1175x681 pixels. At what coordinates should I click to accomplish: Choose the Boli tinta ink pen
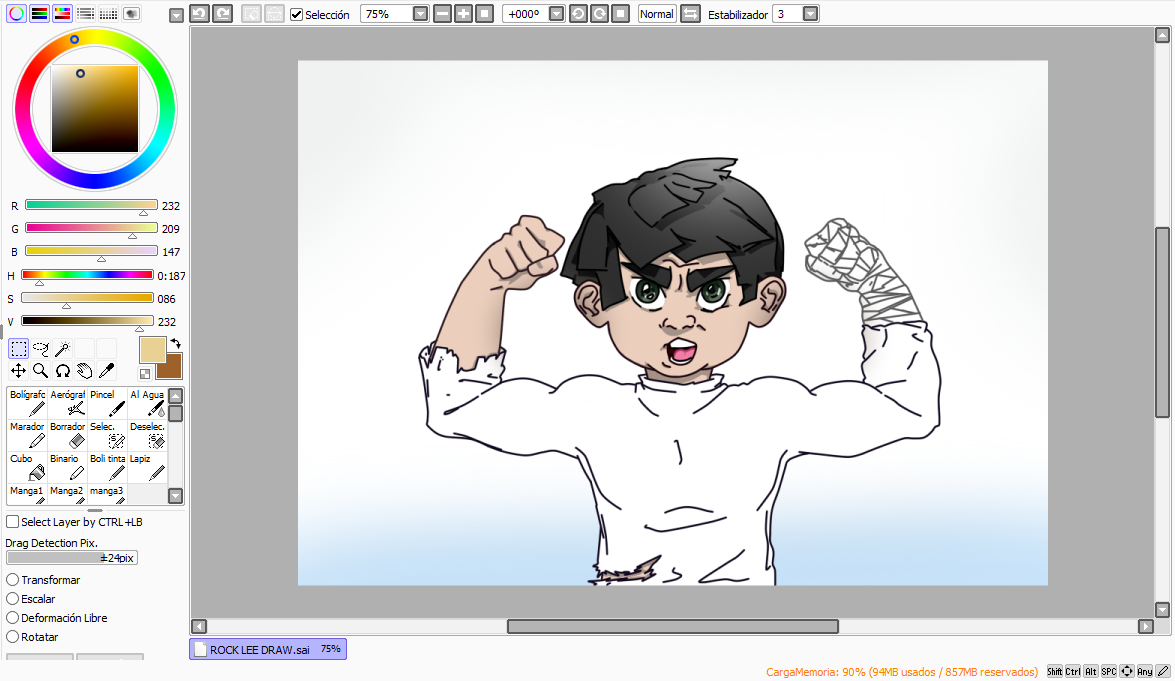coord(107,467)
